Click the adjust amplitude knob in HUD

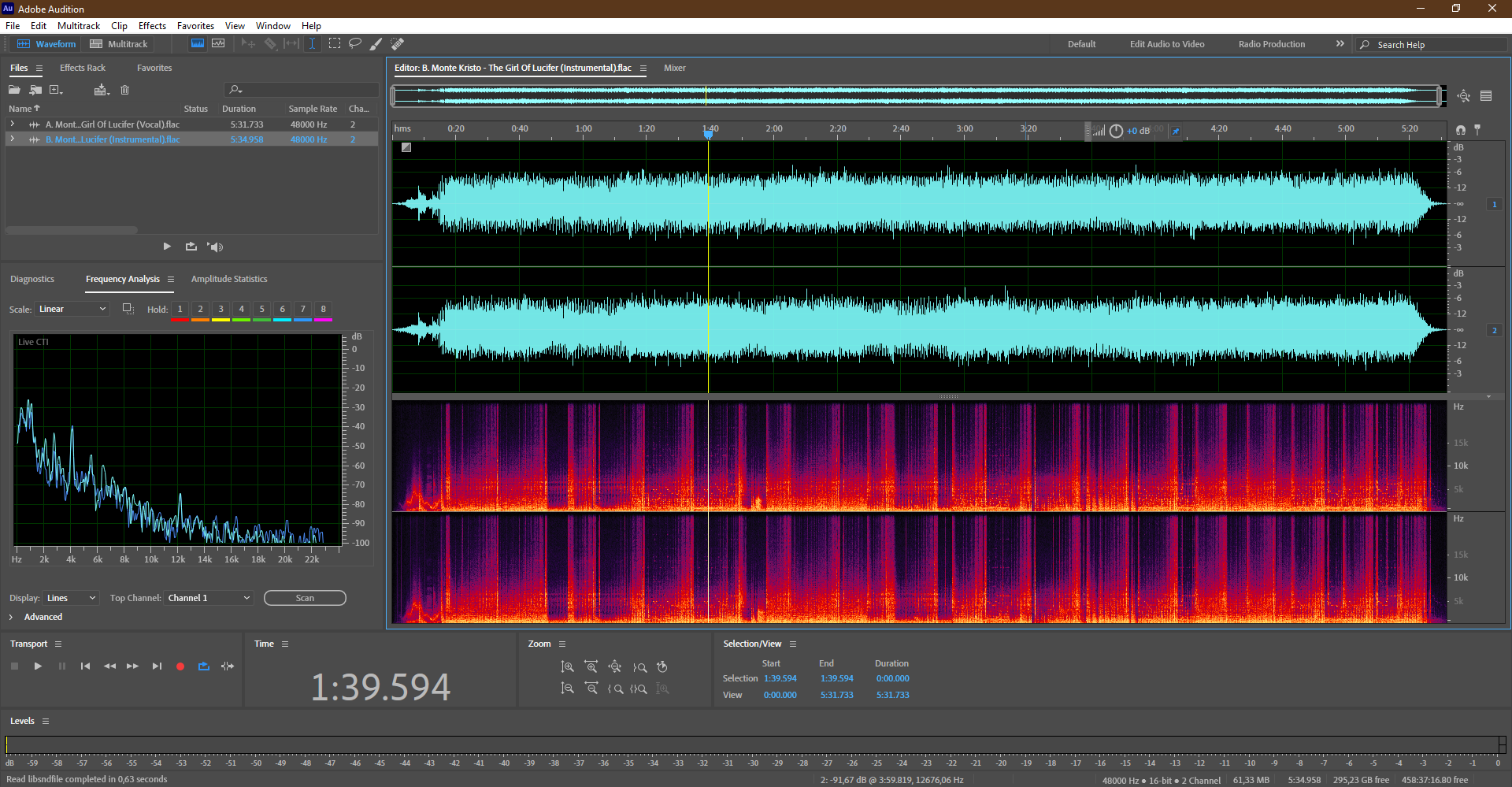pyautogui.click(x=1116, y=131)
